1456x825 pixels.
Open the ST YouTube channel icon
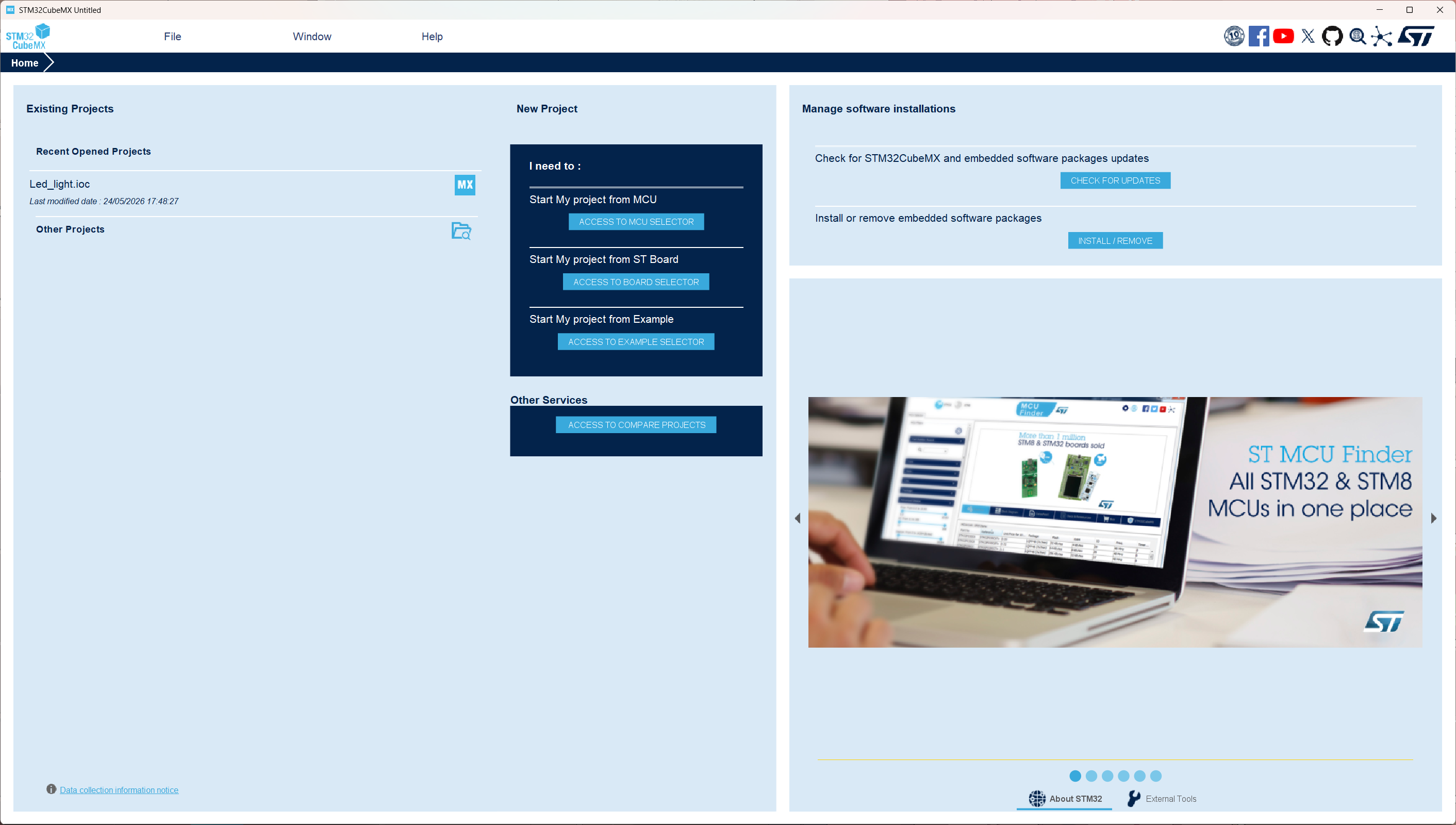(1283, 36)
